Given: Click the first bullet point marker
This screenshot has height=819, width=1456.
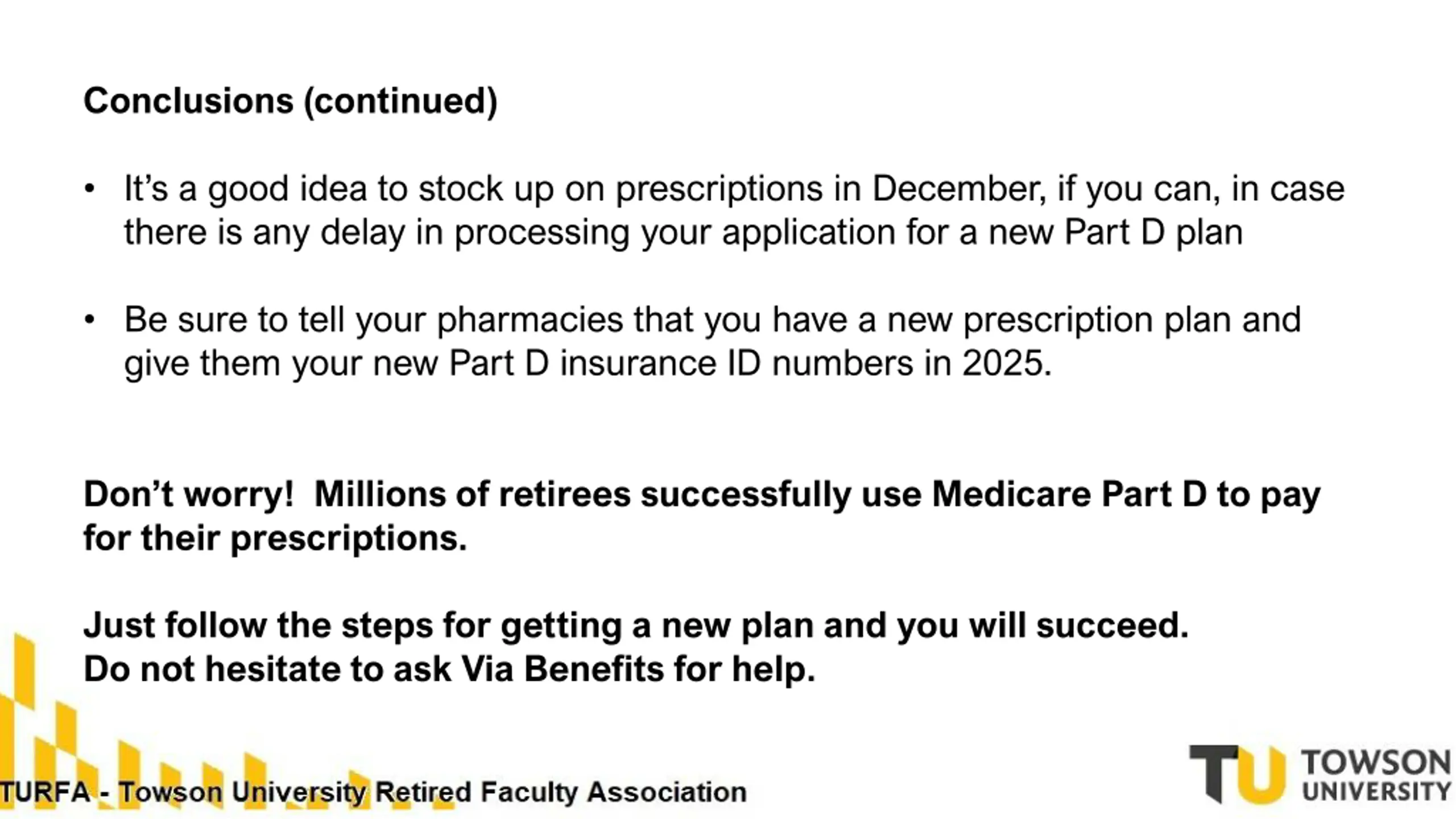Looking at the screenshot, I should pyautogui.click(x=89, y=188).
